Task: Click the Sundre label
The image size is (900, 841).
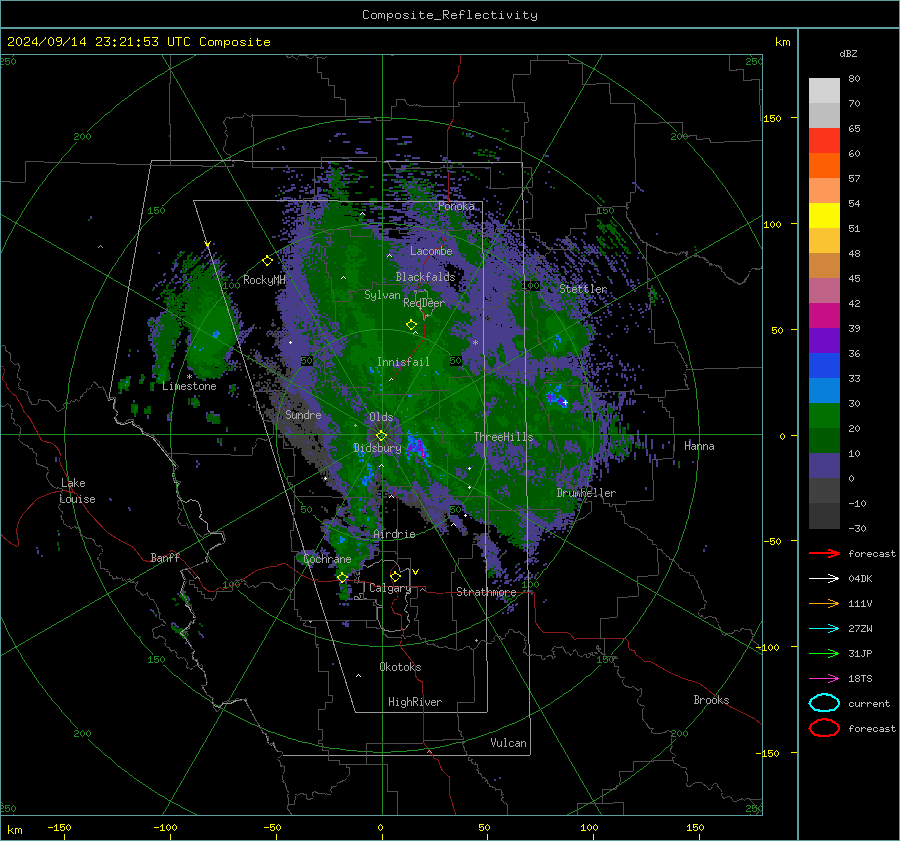Action: pos(303,415)
